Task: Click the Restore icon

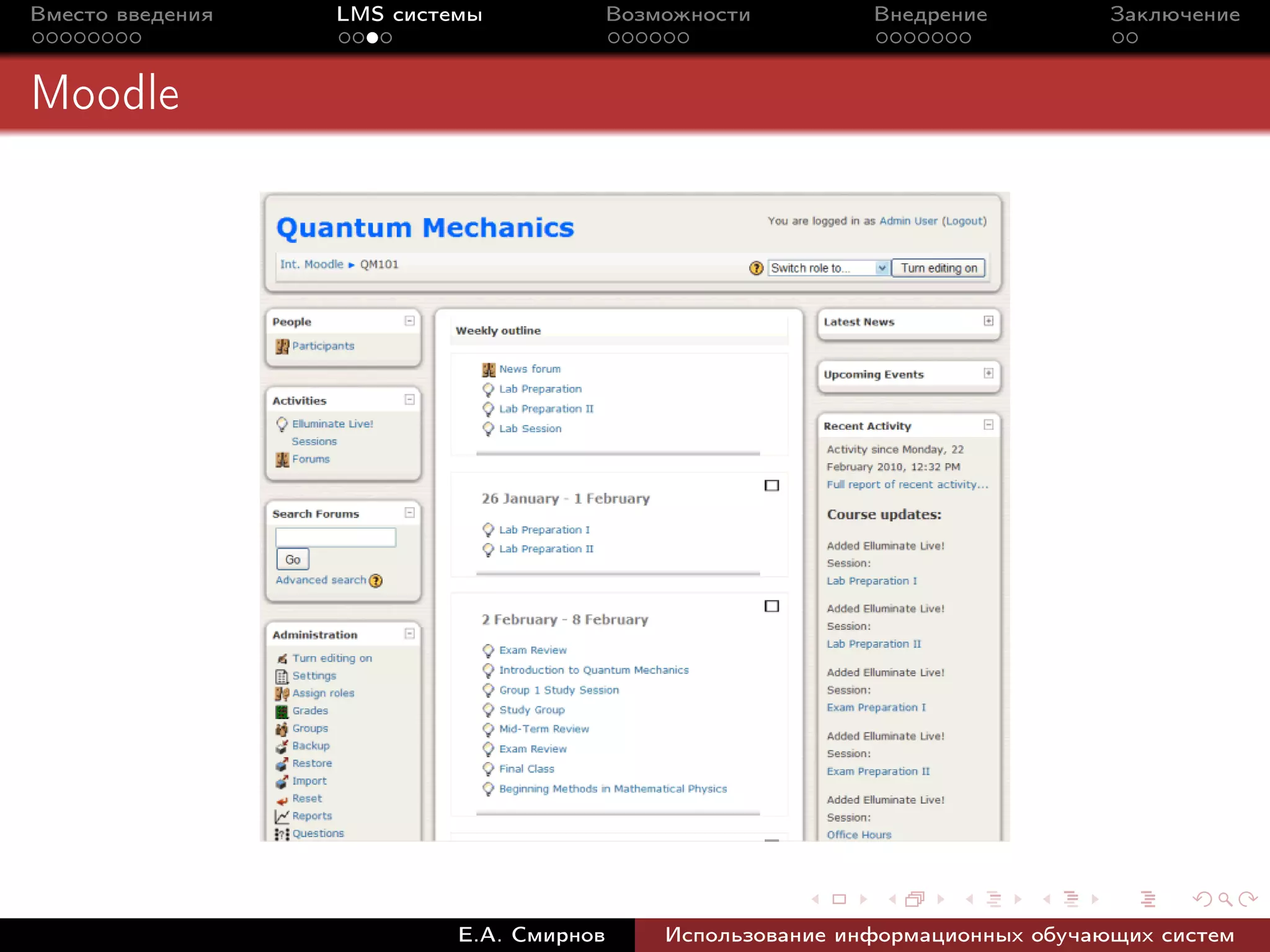Action: pos(282,764)
